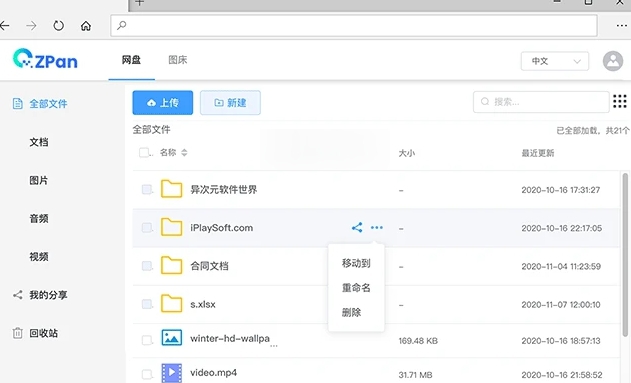The image size is (631, 383).
Task: Select the video.mp4 row checkbox
Action: point(147,375)
